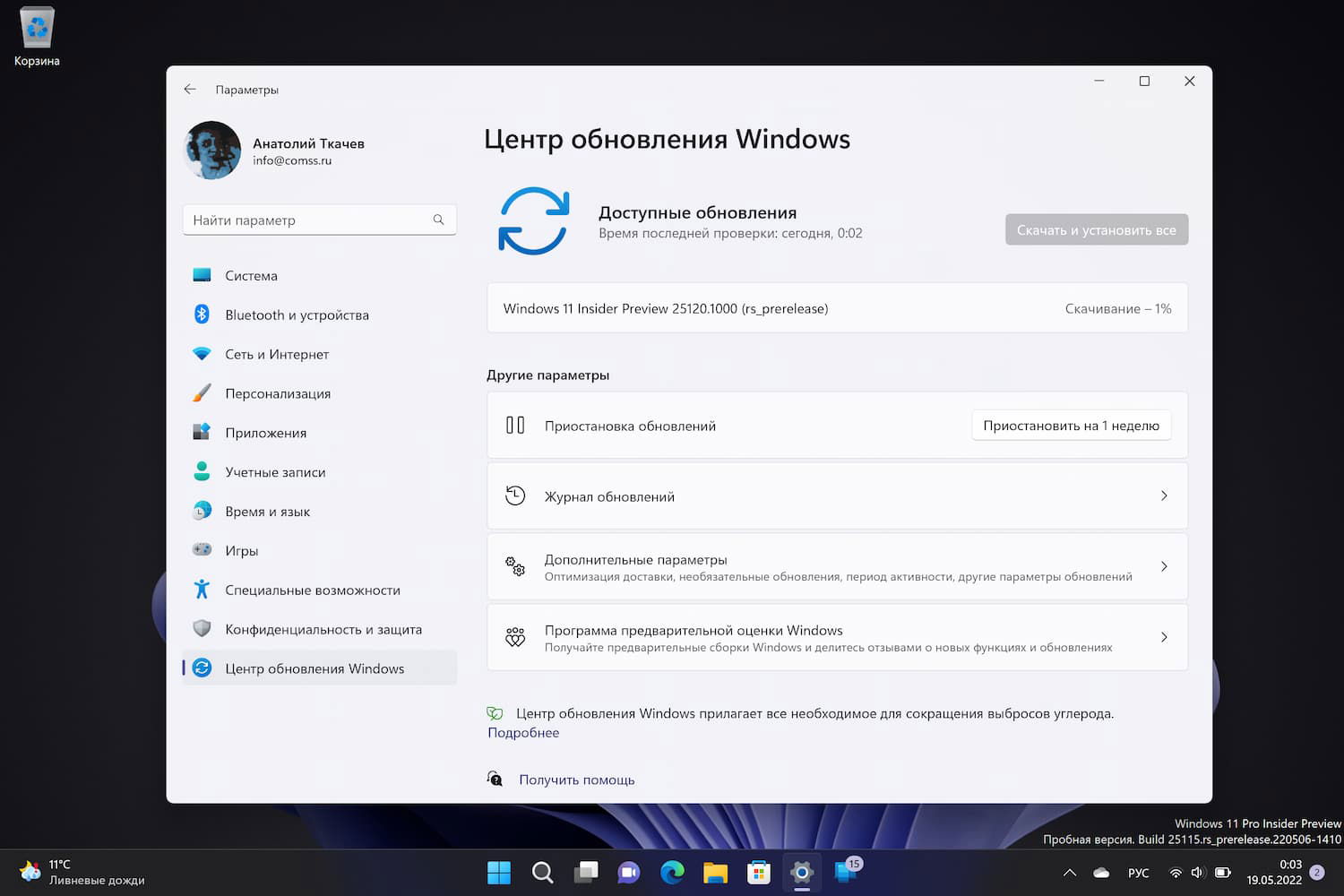
Task: Click the Windows Insider program heart icon
Action: (x=515, y=637)
